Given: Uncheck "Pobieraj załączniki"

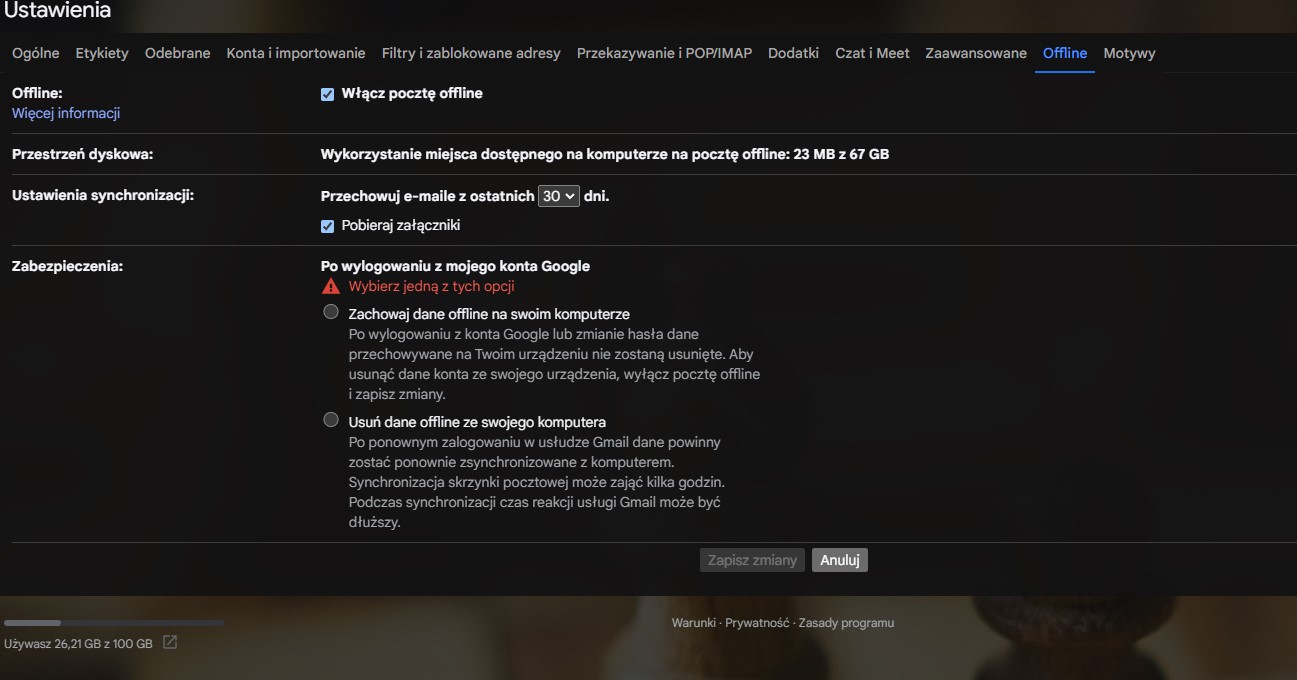Looking at the screenshot, I should 327,225.
